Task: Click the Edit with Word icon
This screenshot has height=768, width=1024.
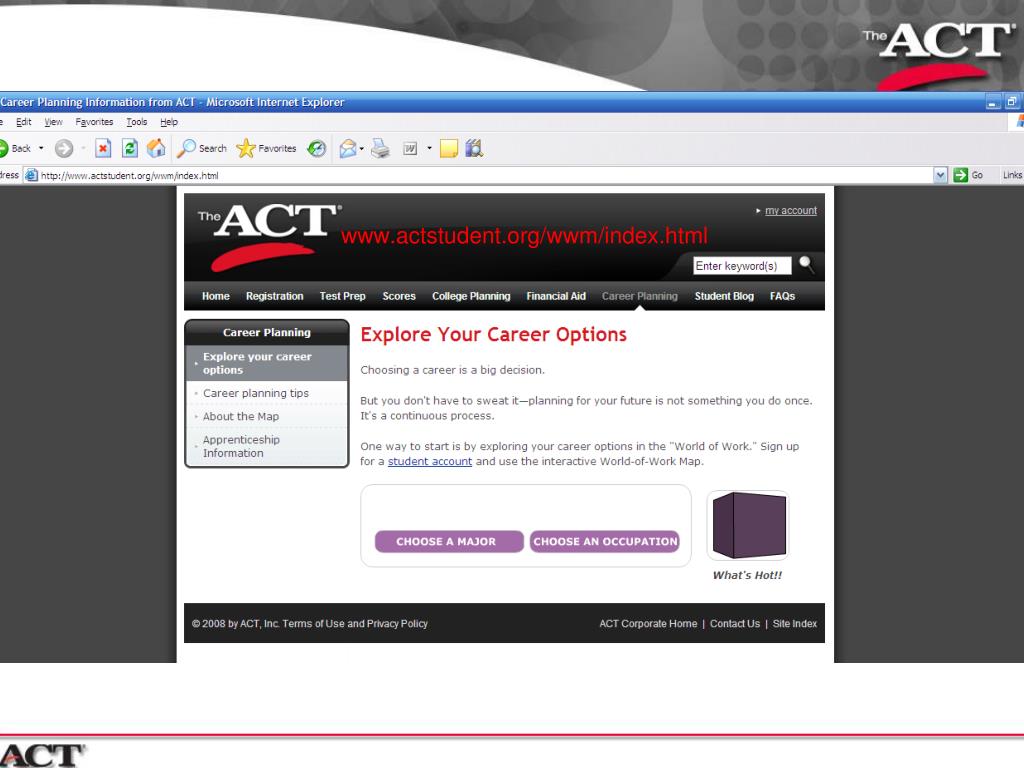Action: click(410, 149)
